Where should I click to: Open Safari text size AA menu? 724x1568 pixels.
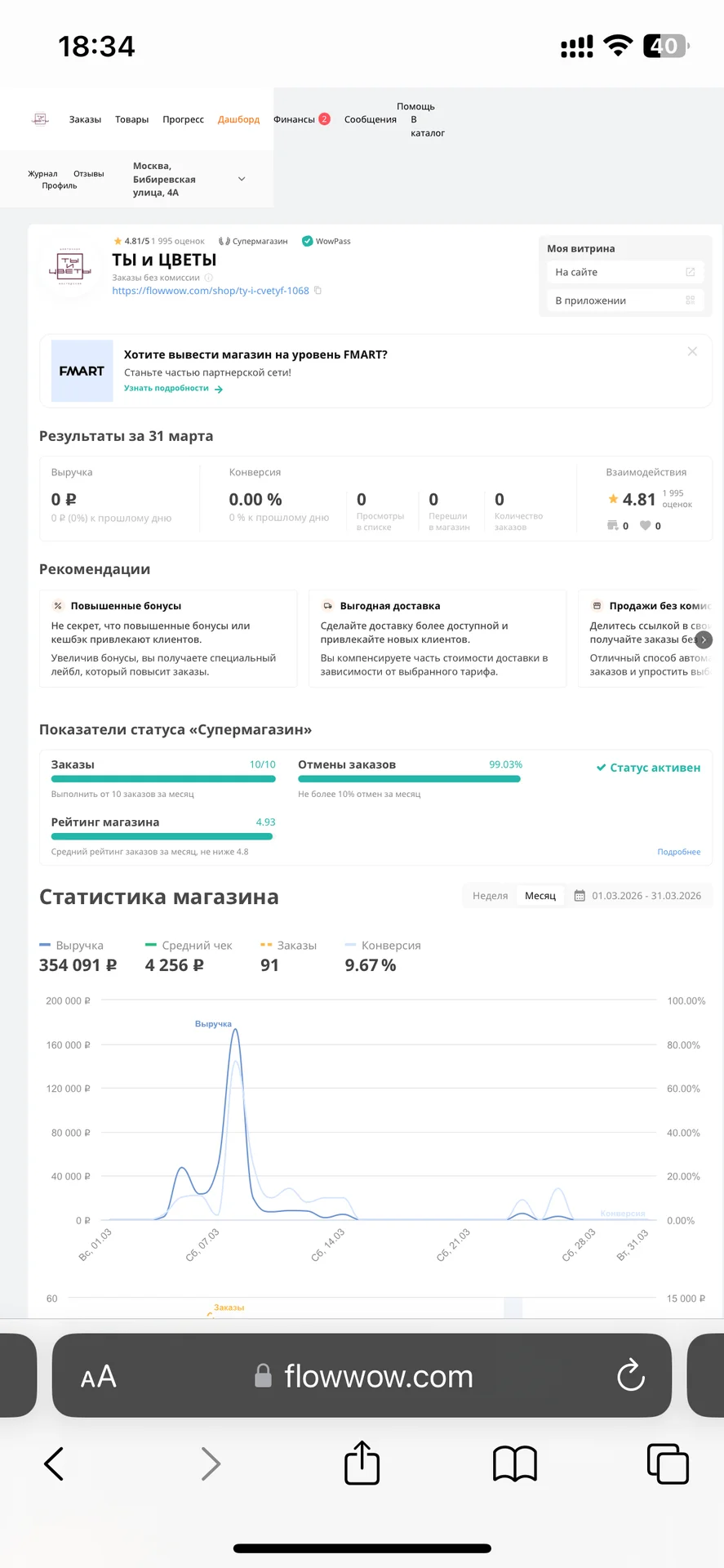[x=99, y=1378]
